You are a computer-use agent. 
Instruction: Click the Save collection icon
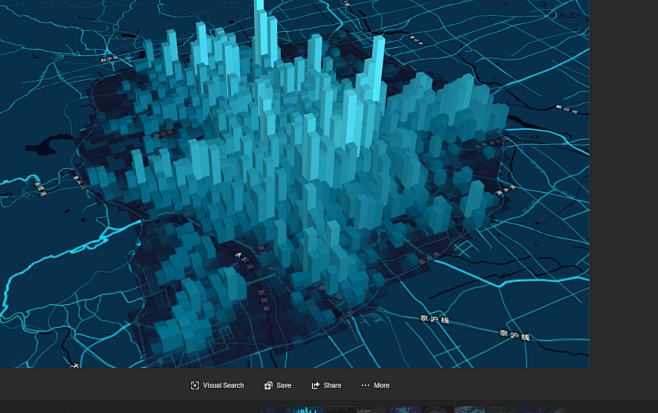[x=268, y=385]
